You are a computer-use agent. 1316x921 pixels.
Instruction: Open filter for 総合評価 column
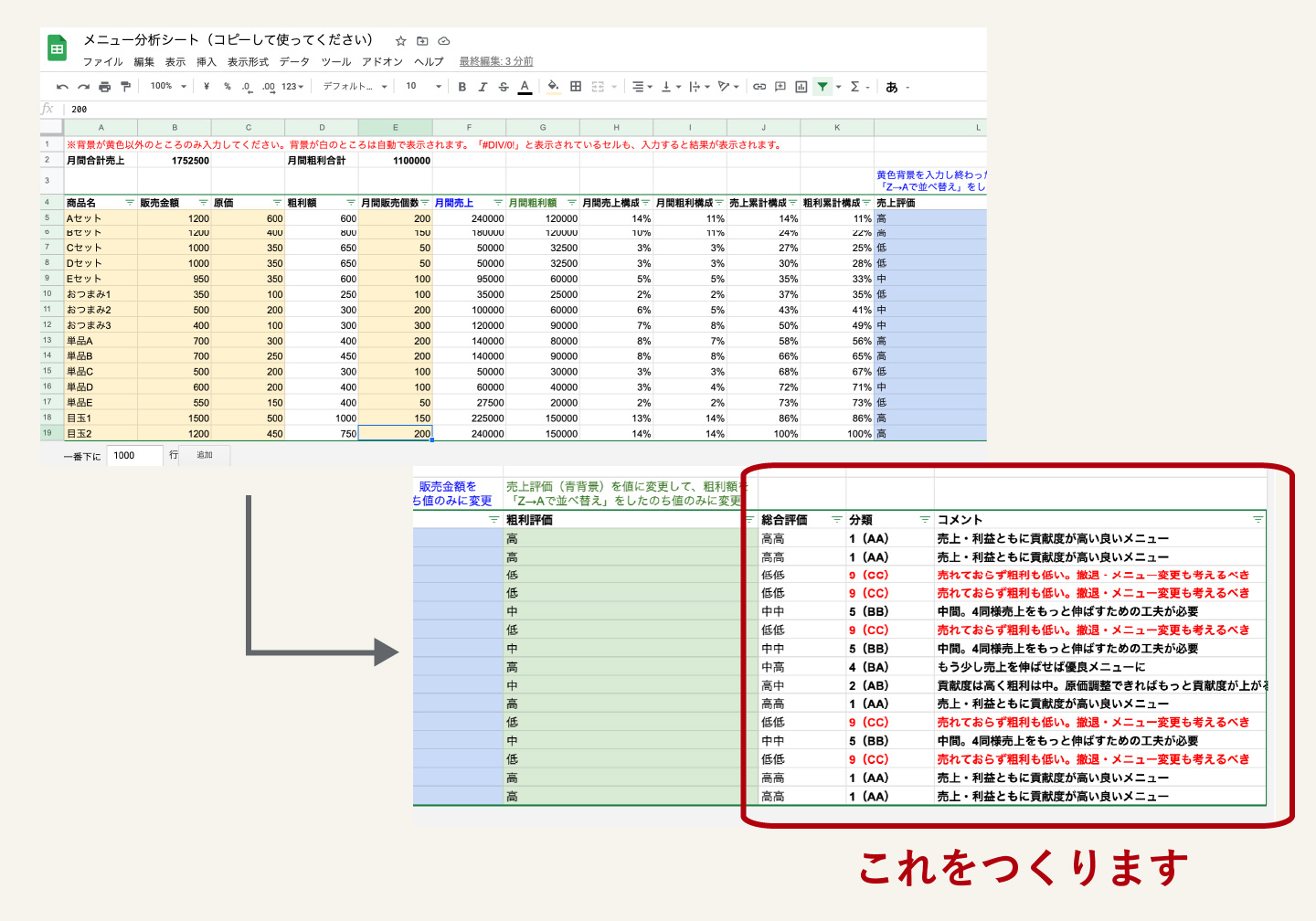click(836, 520)
